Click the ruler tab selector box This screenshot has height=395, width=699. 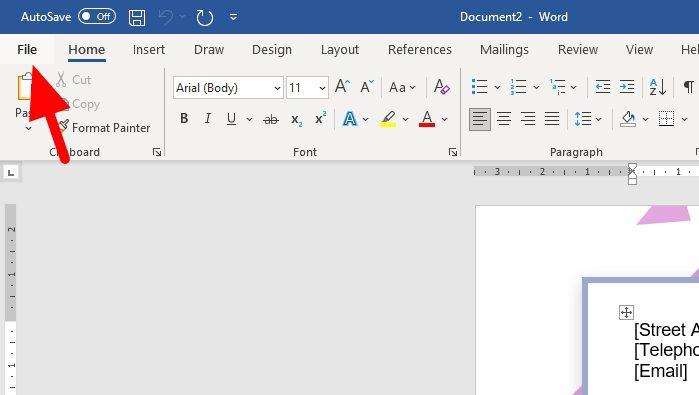[11, 172]
